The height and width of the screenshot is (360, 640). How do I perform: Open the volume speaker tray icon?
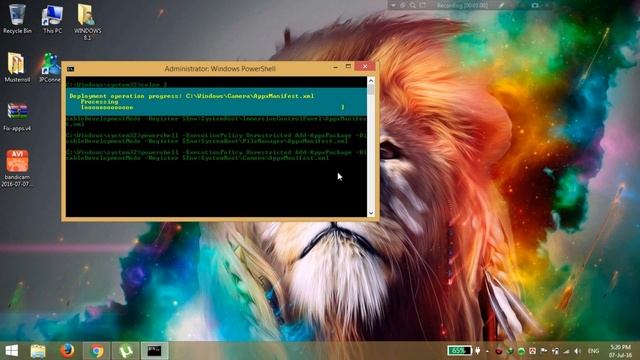tap(578, 351)
